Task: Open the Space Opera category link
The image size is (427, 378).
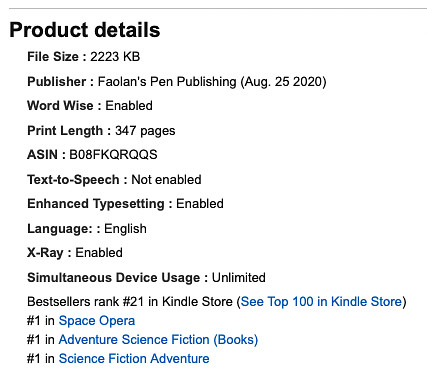Action: 97,320
